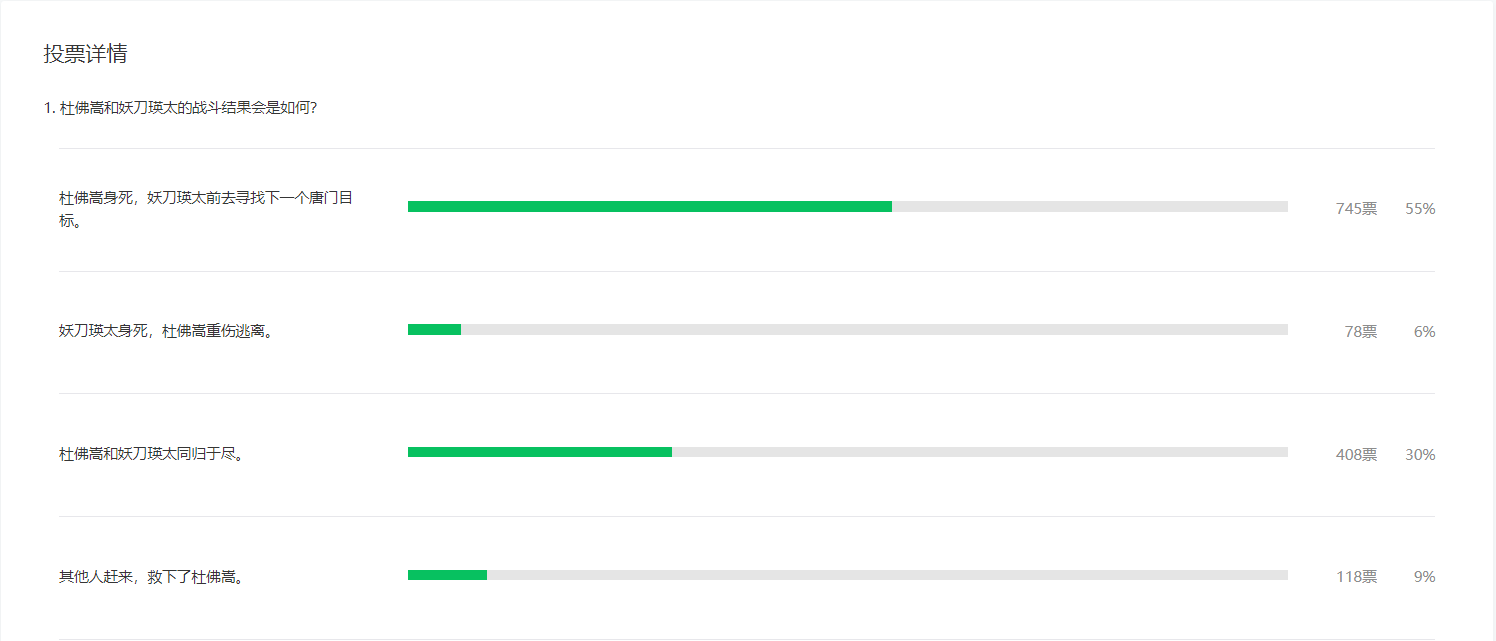The width and height of the screenshot is (1496, 641).
Task: Click the 745票 vote count
Action: 1356,208
